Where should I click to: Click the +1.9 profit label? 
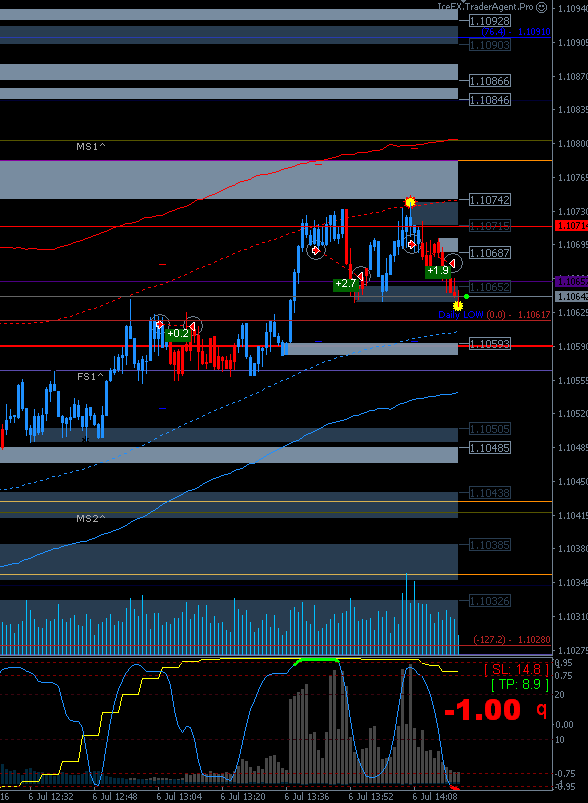438,270
